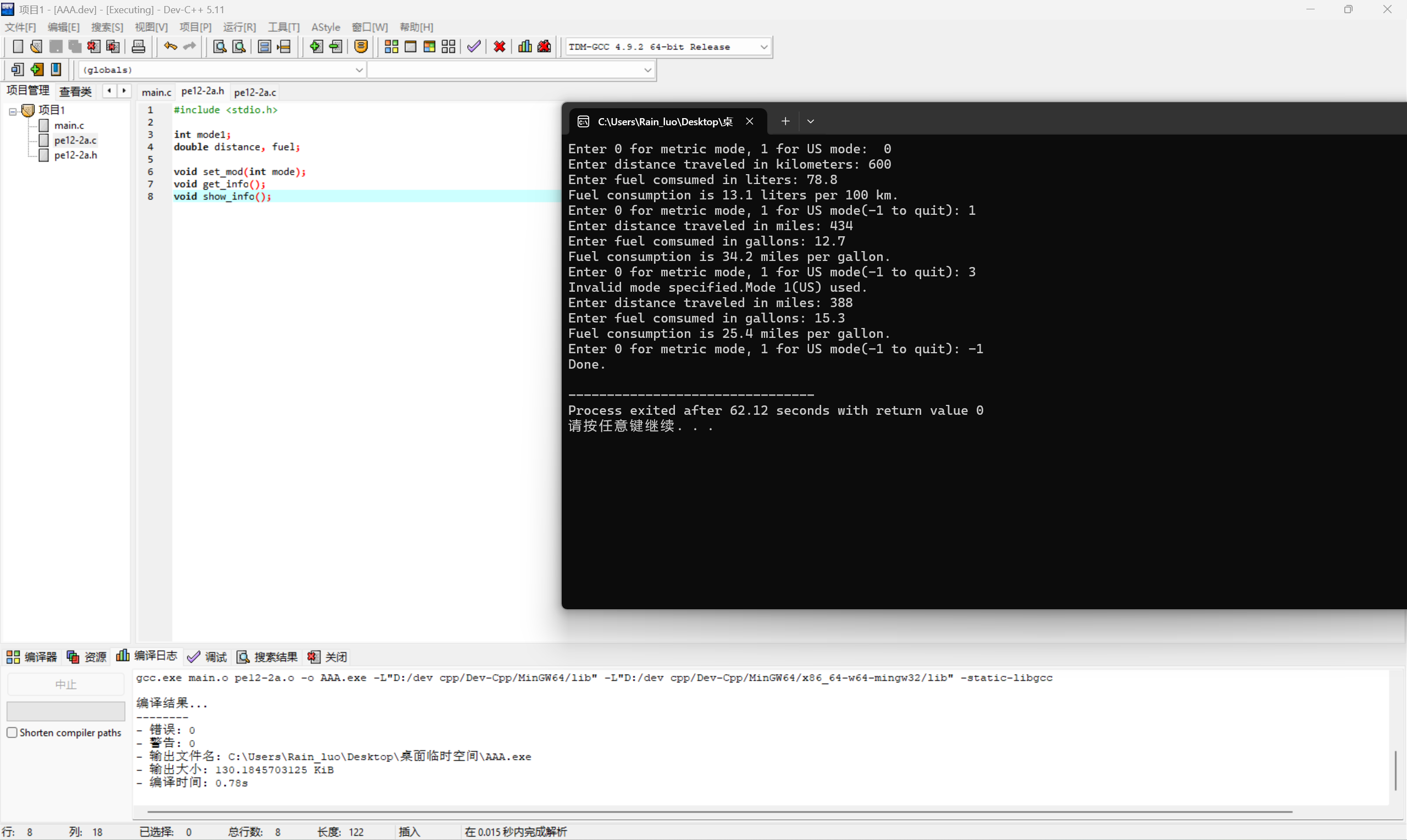Image resolution: width=1407 pixels, height=840 pixels.
Task: Open the 运行[R] menu
Action: pos(239,27)
